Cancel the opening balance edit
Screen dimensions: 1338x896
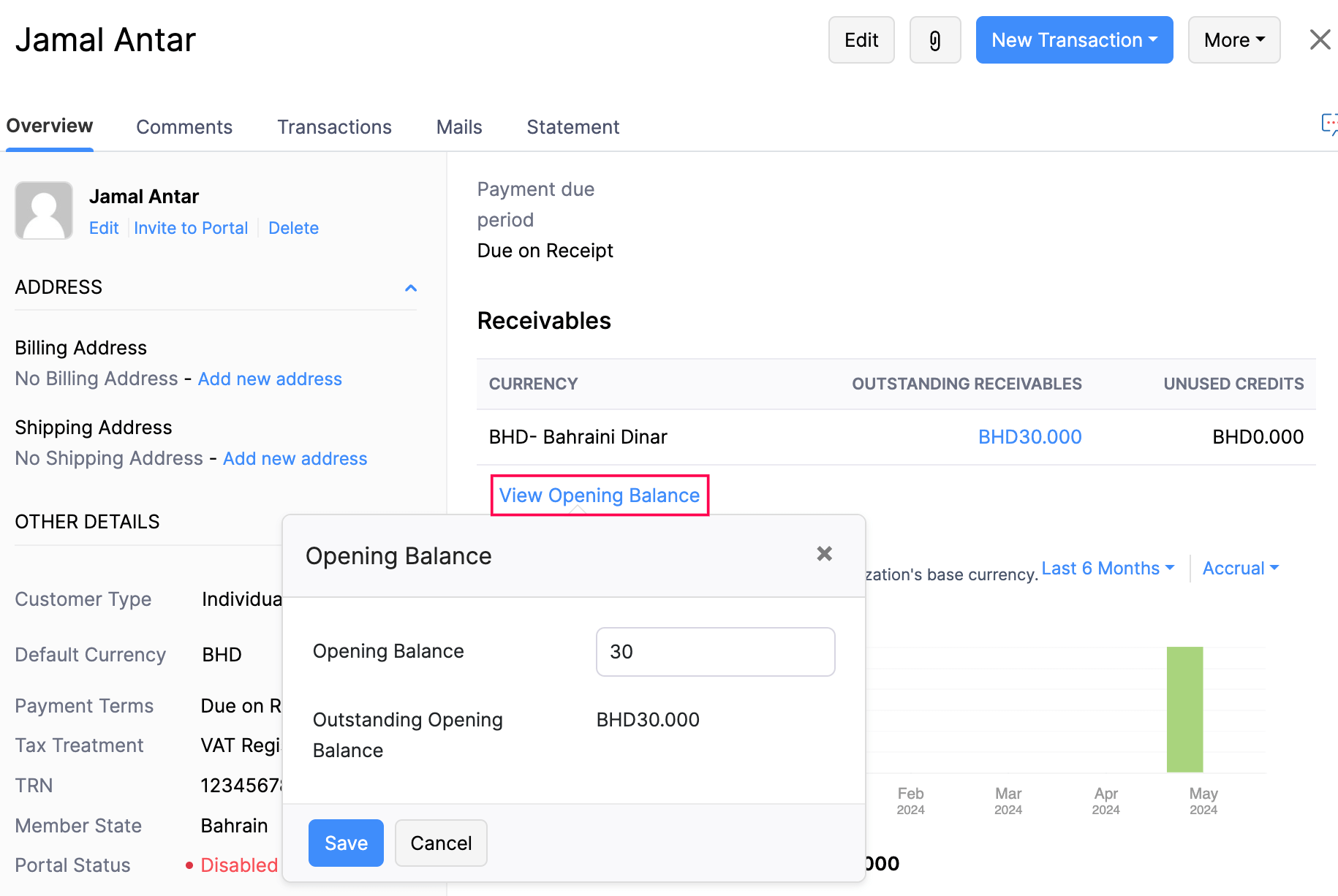click(441, 843)
